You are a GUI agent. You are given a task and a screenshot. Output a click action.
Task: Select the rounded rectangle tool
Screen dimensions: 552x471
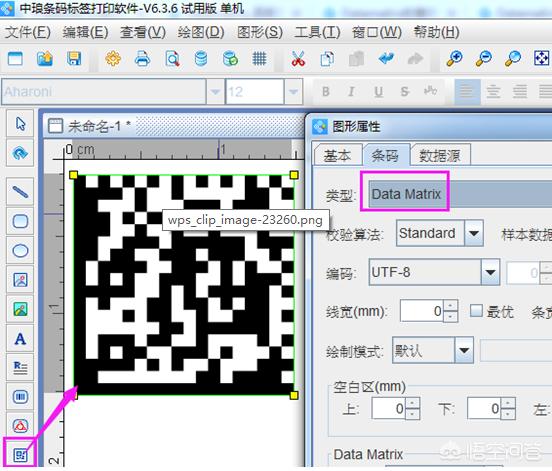[20, 221]
